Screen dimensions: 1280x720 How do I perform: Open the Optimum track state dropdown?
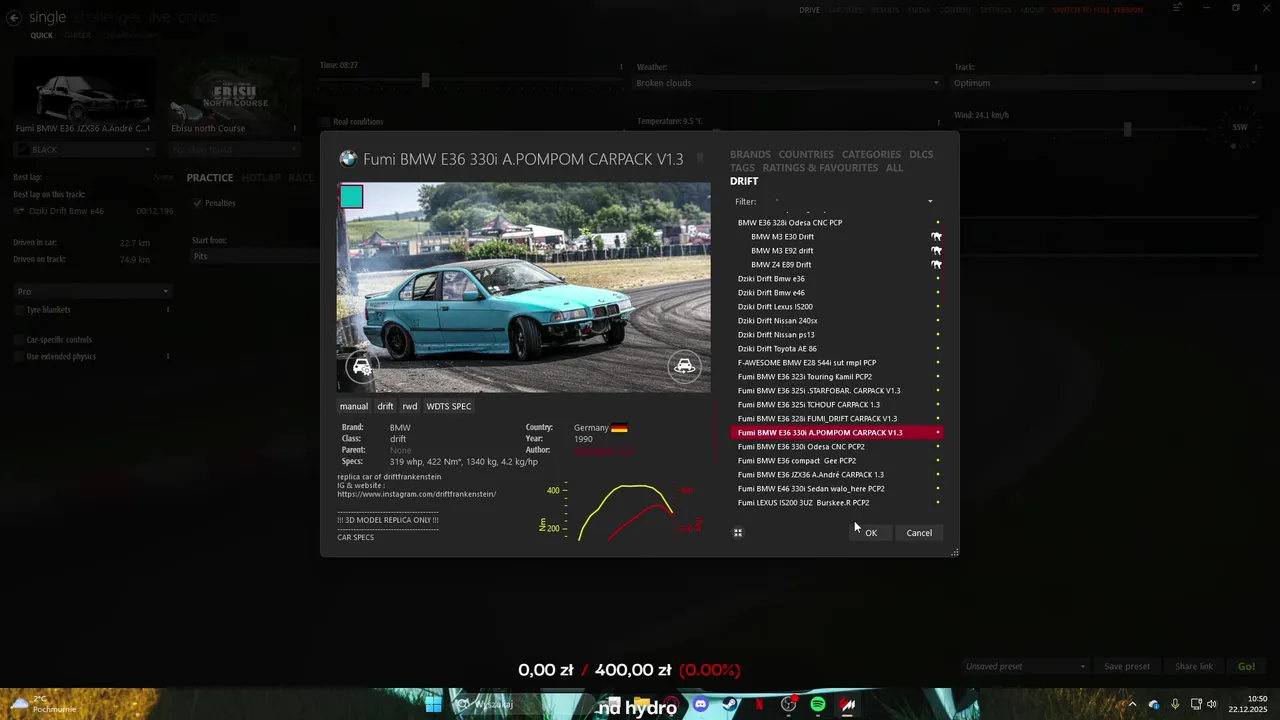click(1105, 83)
